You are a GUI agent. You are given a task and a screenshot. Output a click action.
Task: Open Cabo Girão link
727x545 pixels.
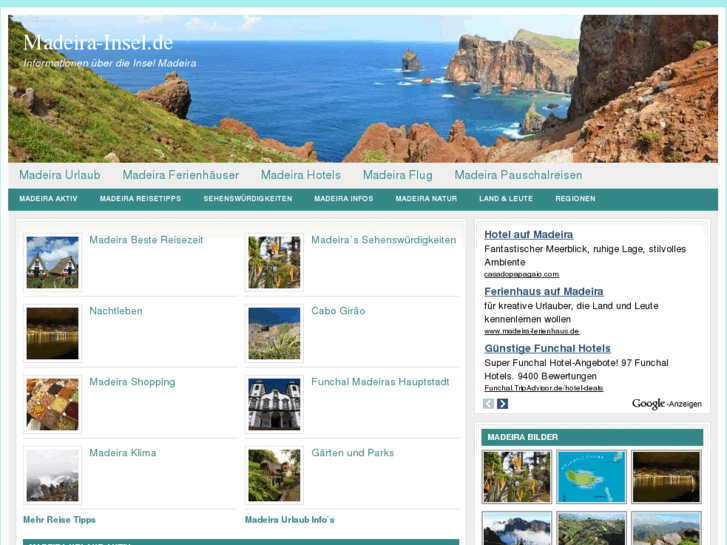pos(338,311)
